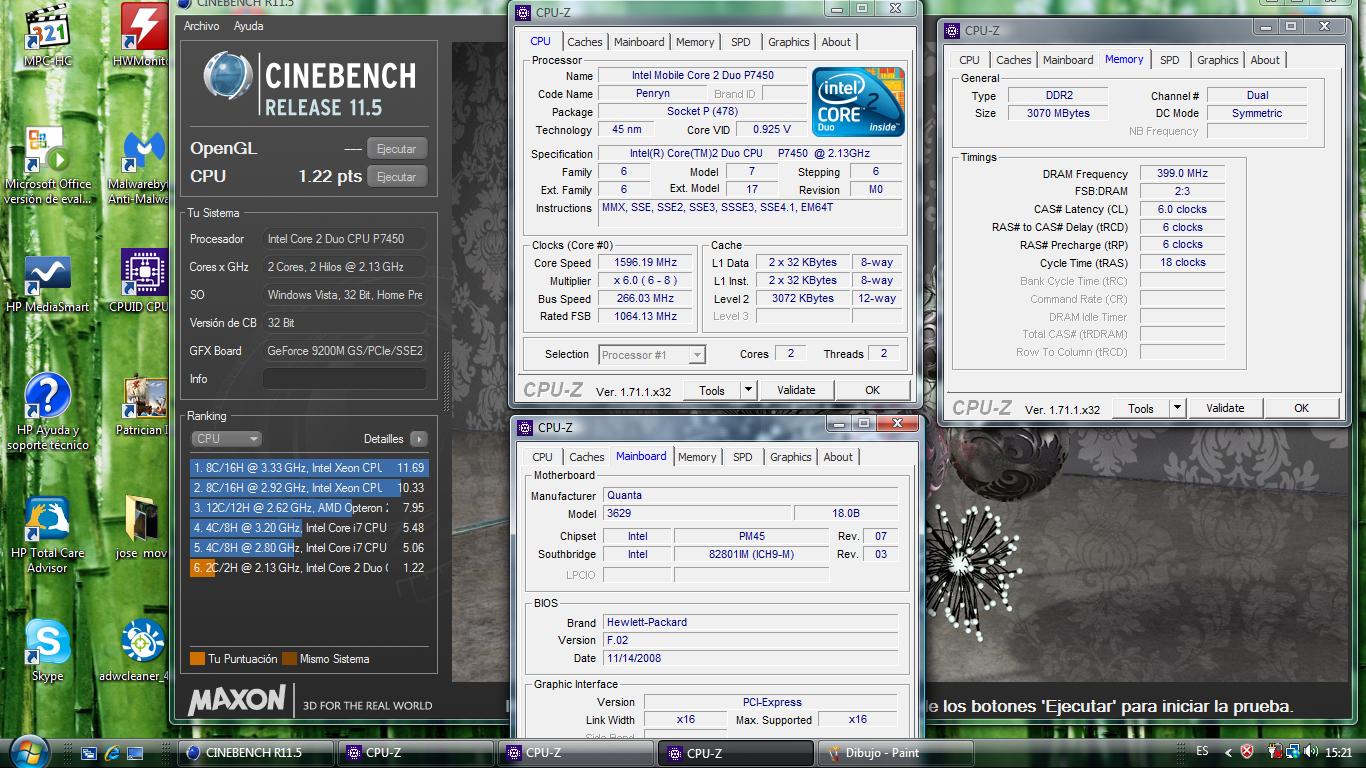Viewport: 1366px width, 768px height.
Task: Open Tools dropdown arrow in CPU-Z Memory window
Action: point(1177,408)
